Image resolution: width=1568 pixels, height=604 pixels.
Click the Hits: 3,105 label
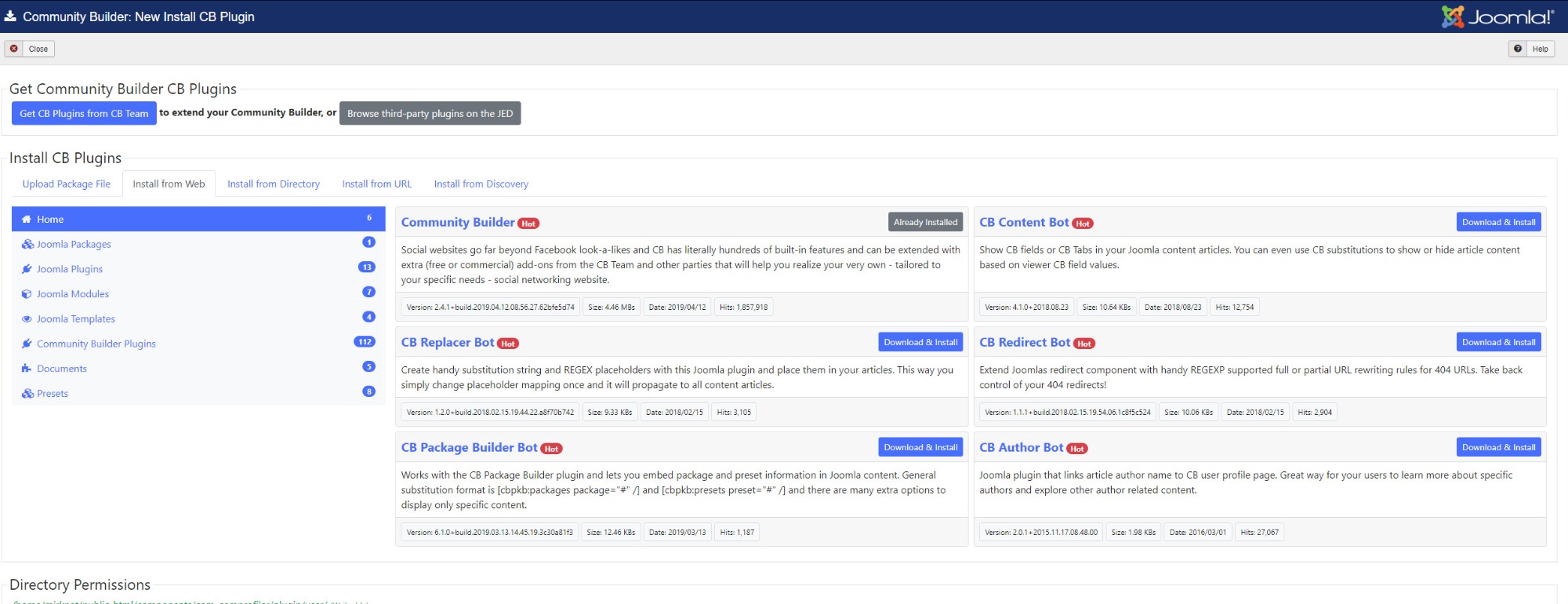pos(734,412)
